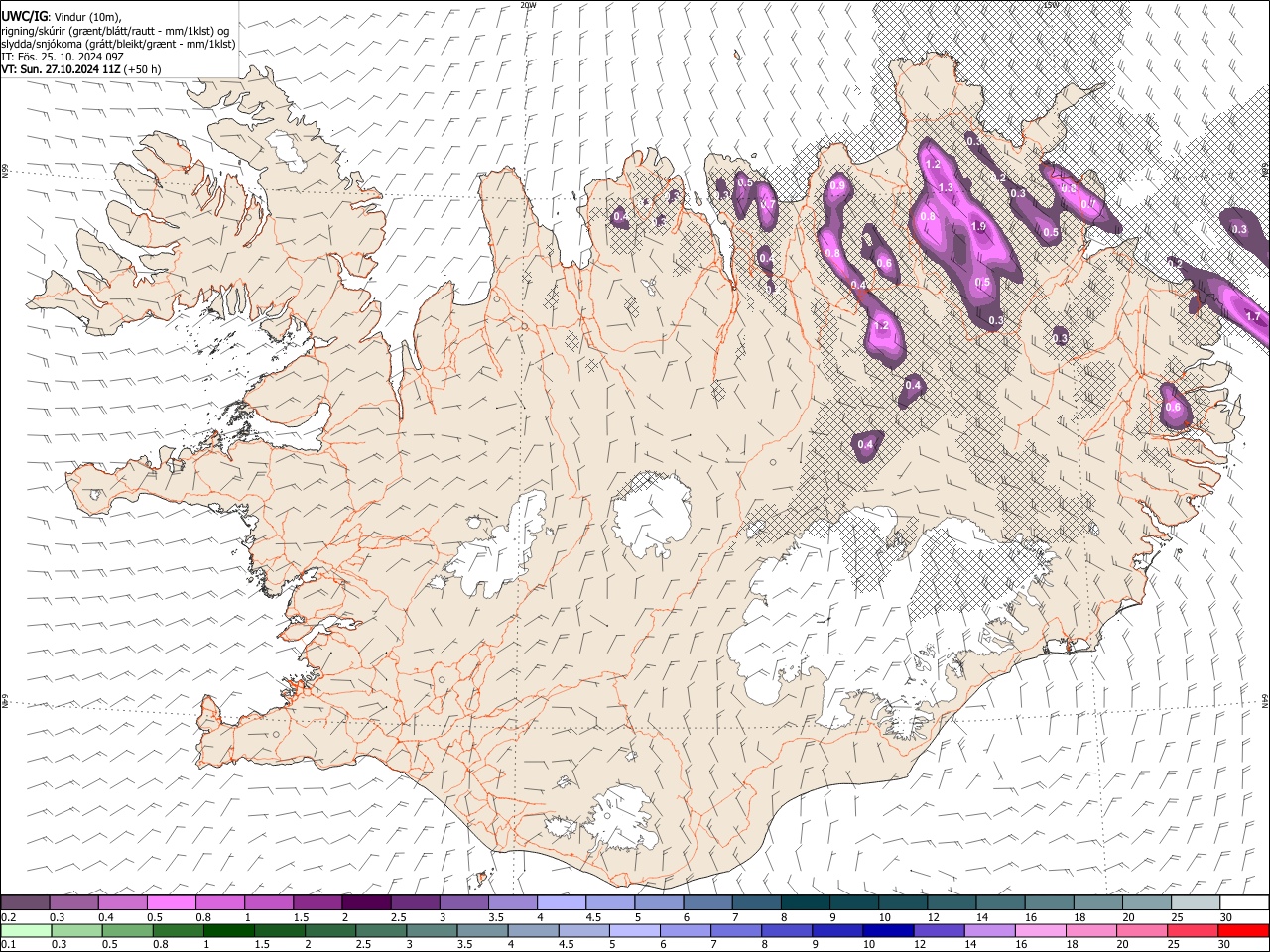
Task: Click the red swatch after 30 in the bottom legend row
Action: tap(1244, 930)
